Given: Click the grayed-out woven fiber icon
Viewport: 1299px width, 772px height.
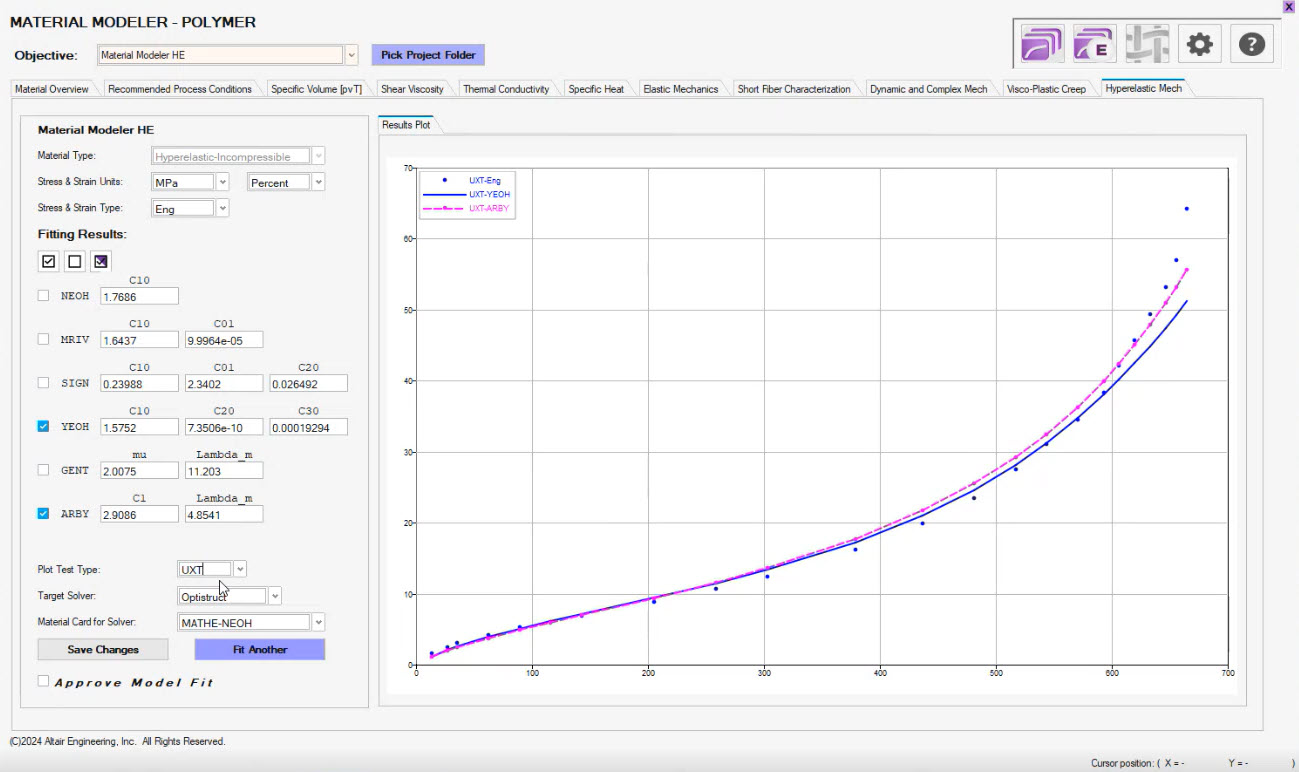Looking at the screenshot, I should (1146, 44).
